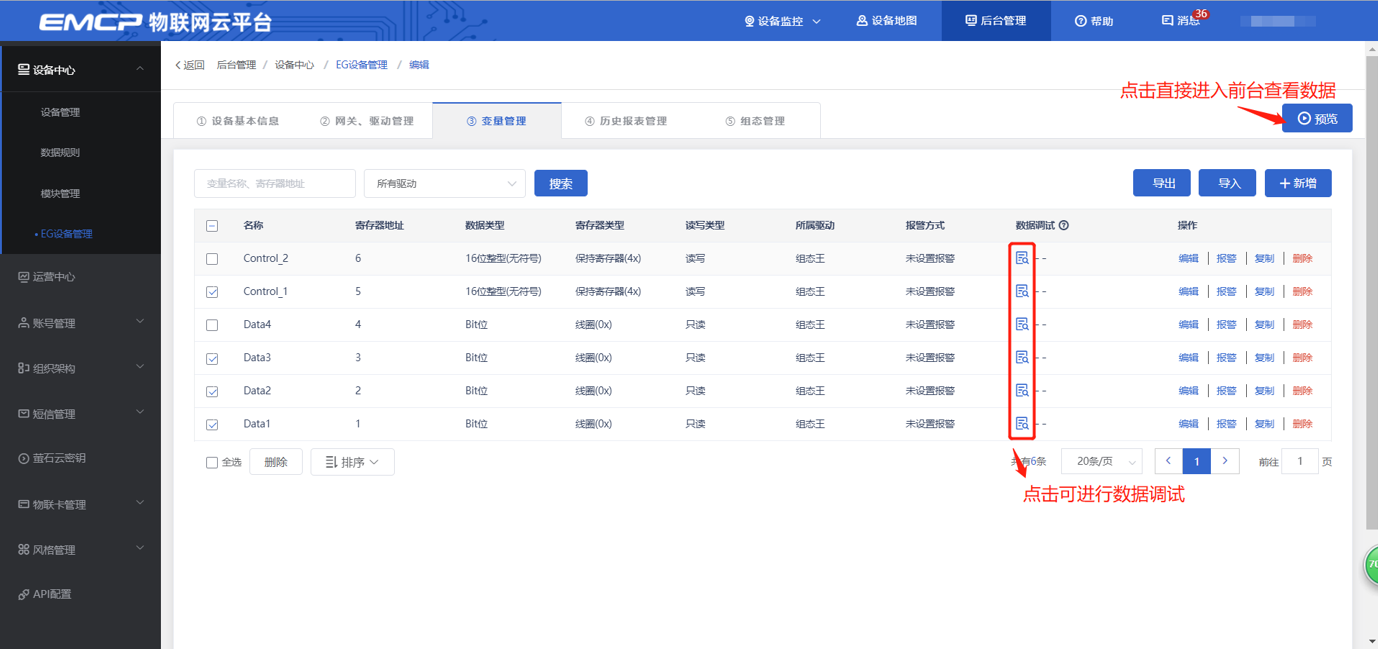Click the EMCP 物联网云平台 logo
1378x649 pixels.
[155, 22]
